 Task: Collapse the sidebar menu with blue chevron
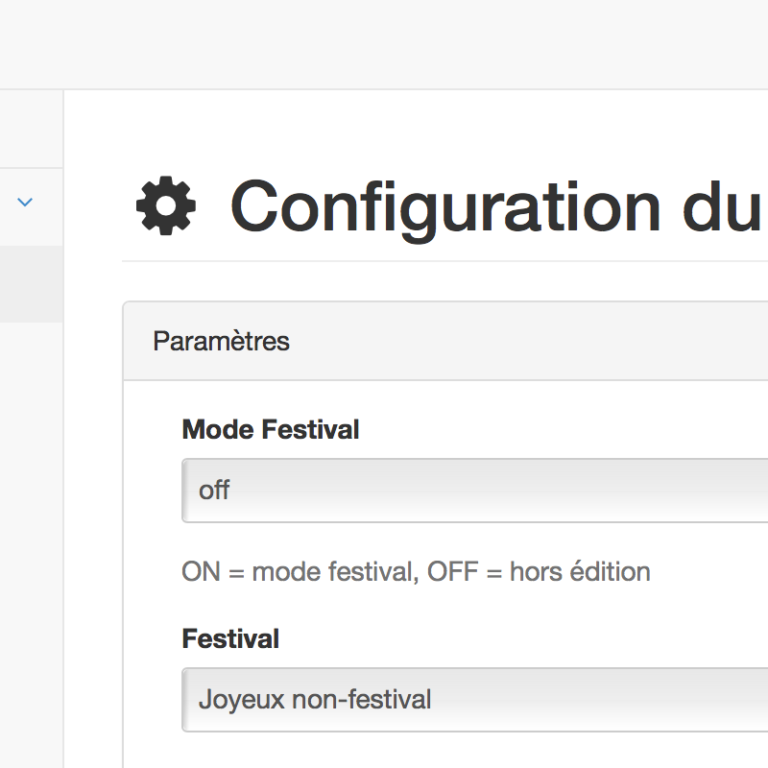pos(26,202)
